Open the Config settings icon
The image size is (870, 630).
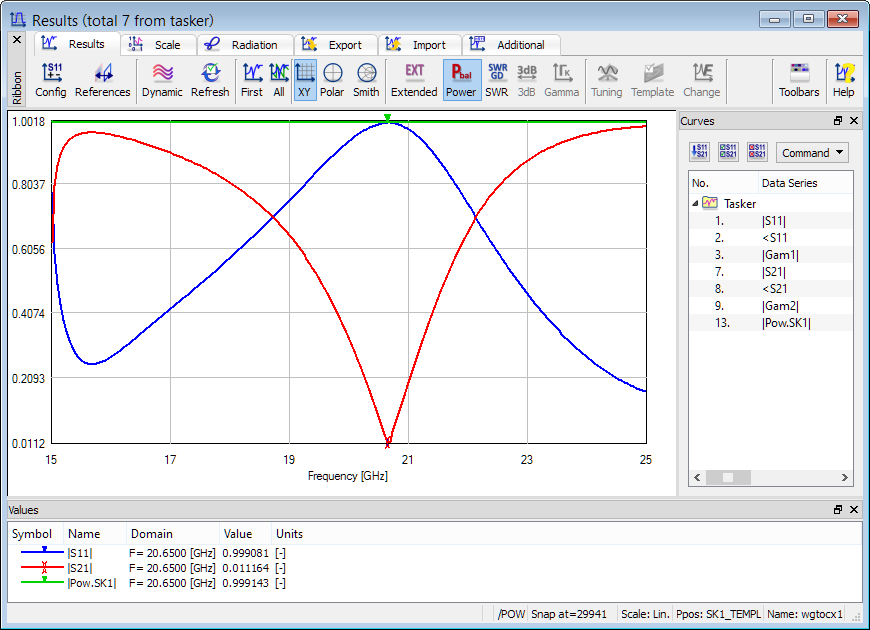click(x=50, y=80)
